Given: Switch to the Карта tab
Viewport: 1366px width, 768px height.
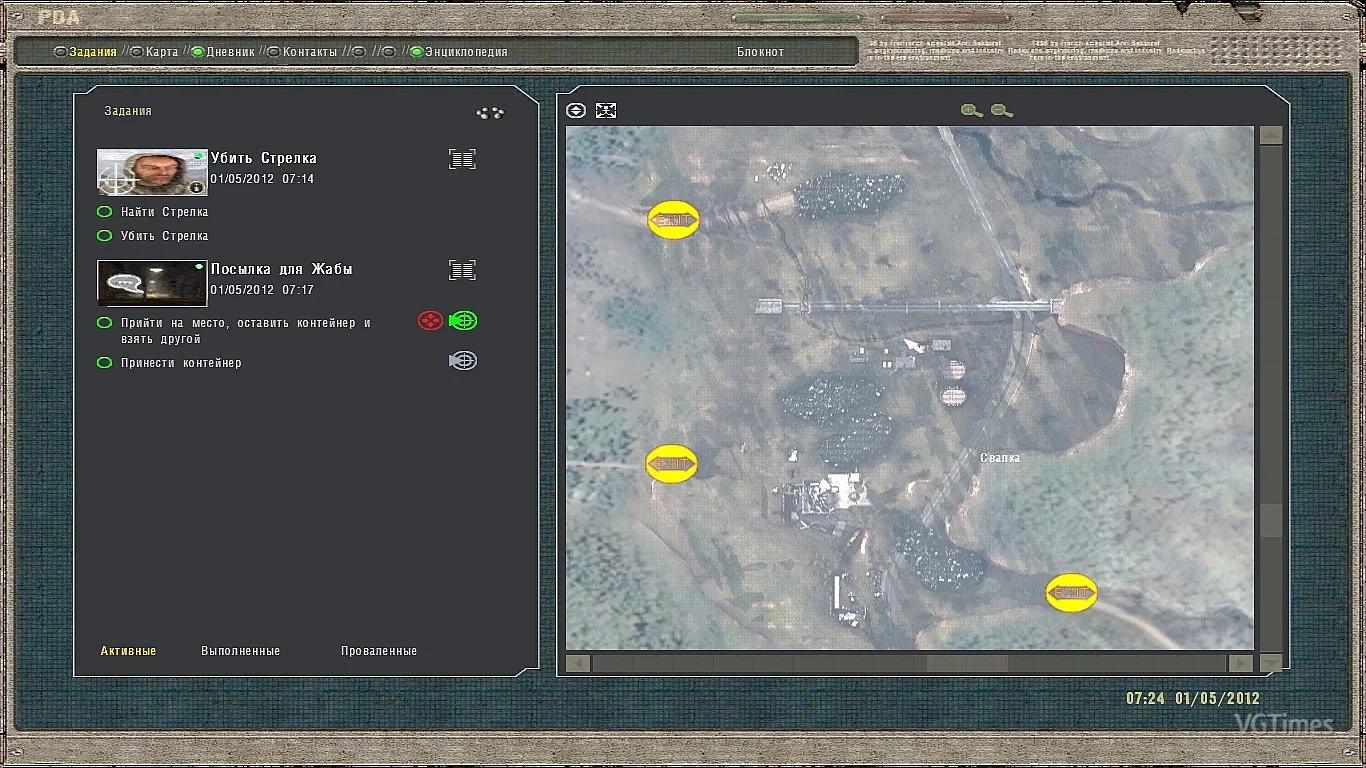Looking at the screenshot, I should click(x=162, y=52).
